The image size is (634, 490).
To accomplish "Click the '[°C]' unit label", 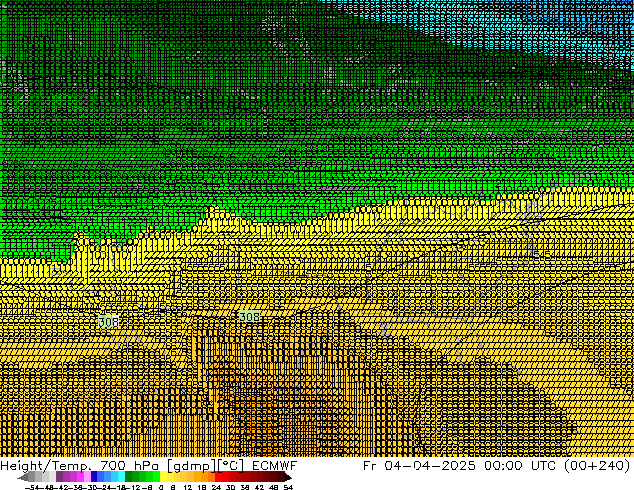I will pyautogui.click(x=231, y=466).
